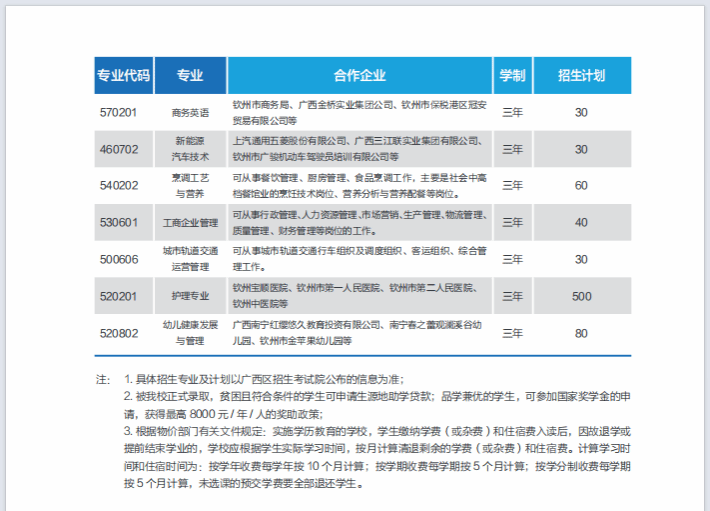Viewport: 710px width, 511px height.
Task: Click the 招生计划 column header
Action: click(x=581, y=75)
